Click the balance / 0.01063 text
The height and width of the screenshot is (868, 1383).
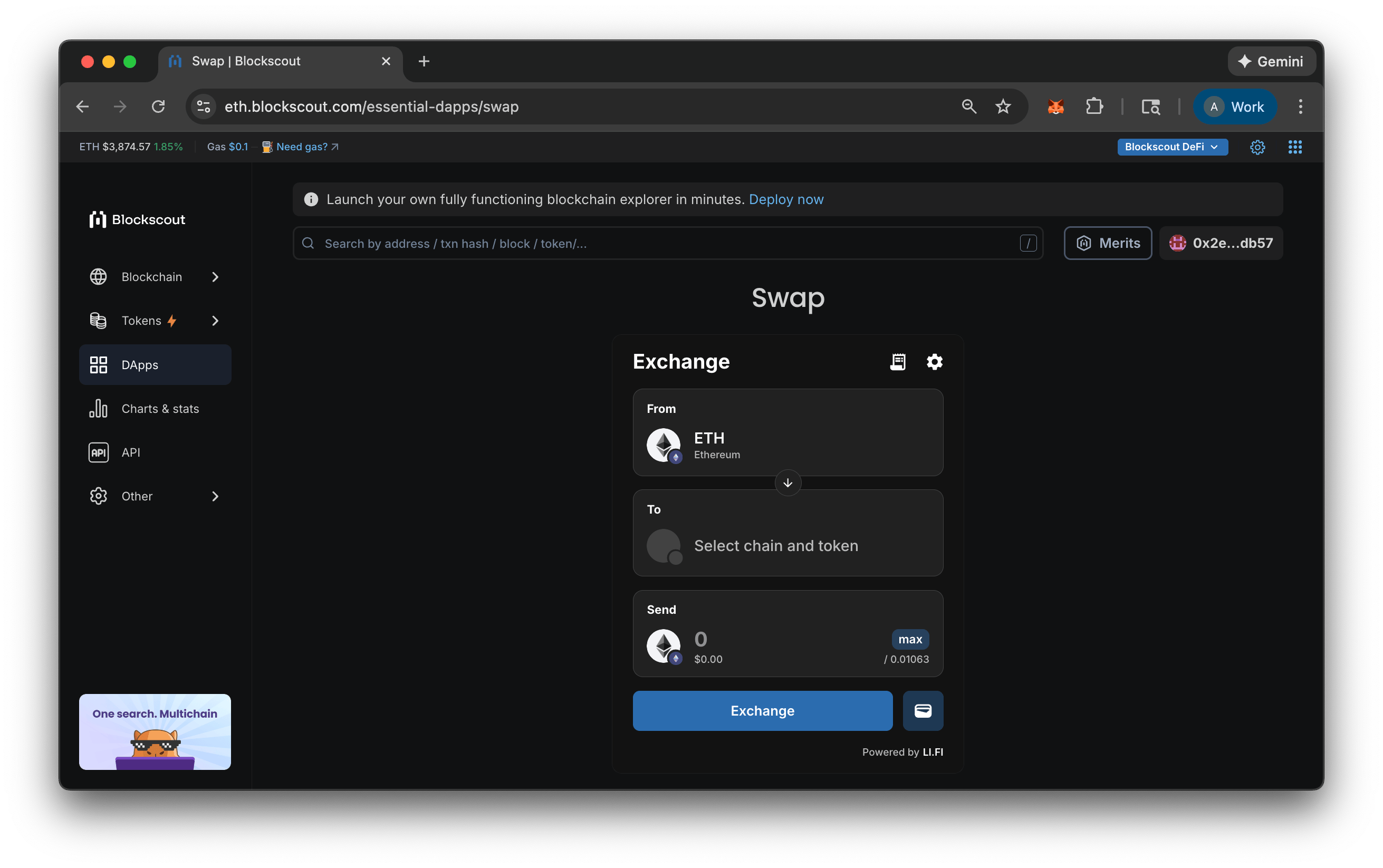click(x=906, y=659)
